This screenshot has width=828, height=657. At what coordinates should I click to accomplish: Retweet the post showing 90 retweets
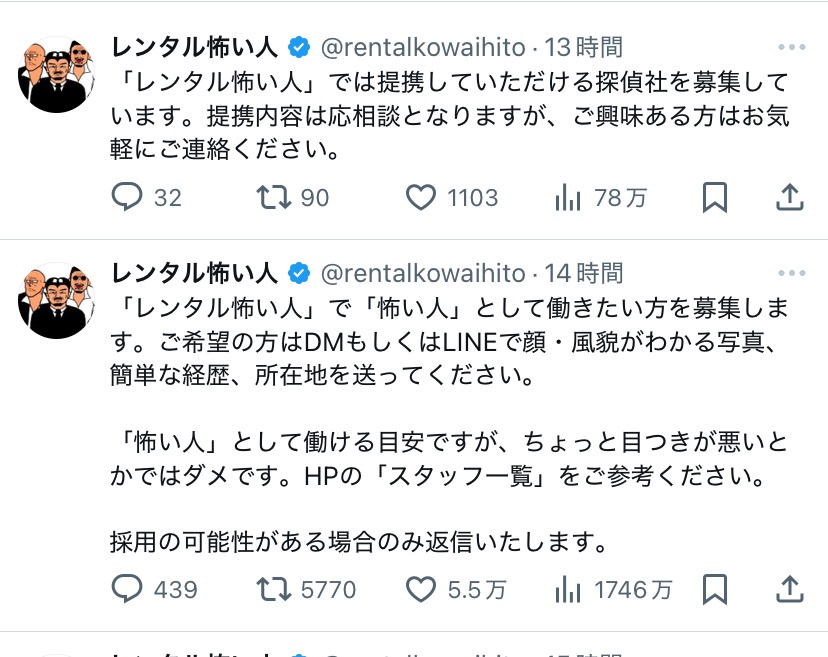(274, 196)
